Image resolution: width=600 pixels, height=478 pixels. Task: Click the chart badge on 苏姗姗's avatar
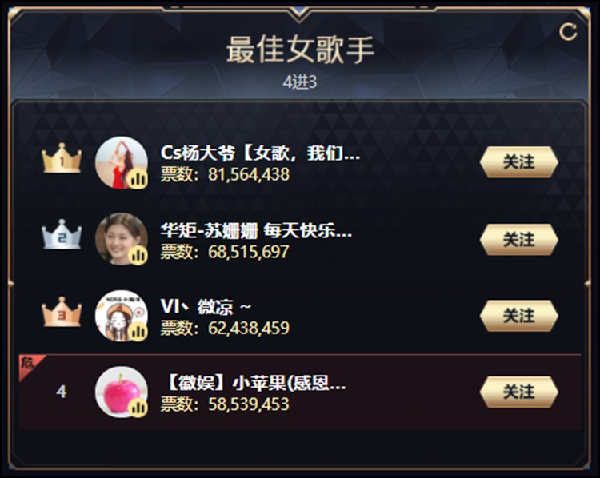tap(137, 255)
